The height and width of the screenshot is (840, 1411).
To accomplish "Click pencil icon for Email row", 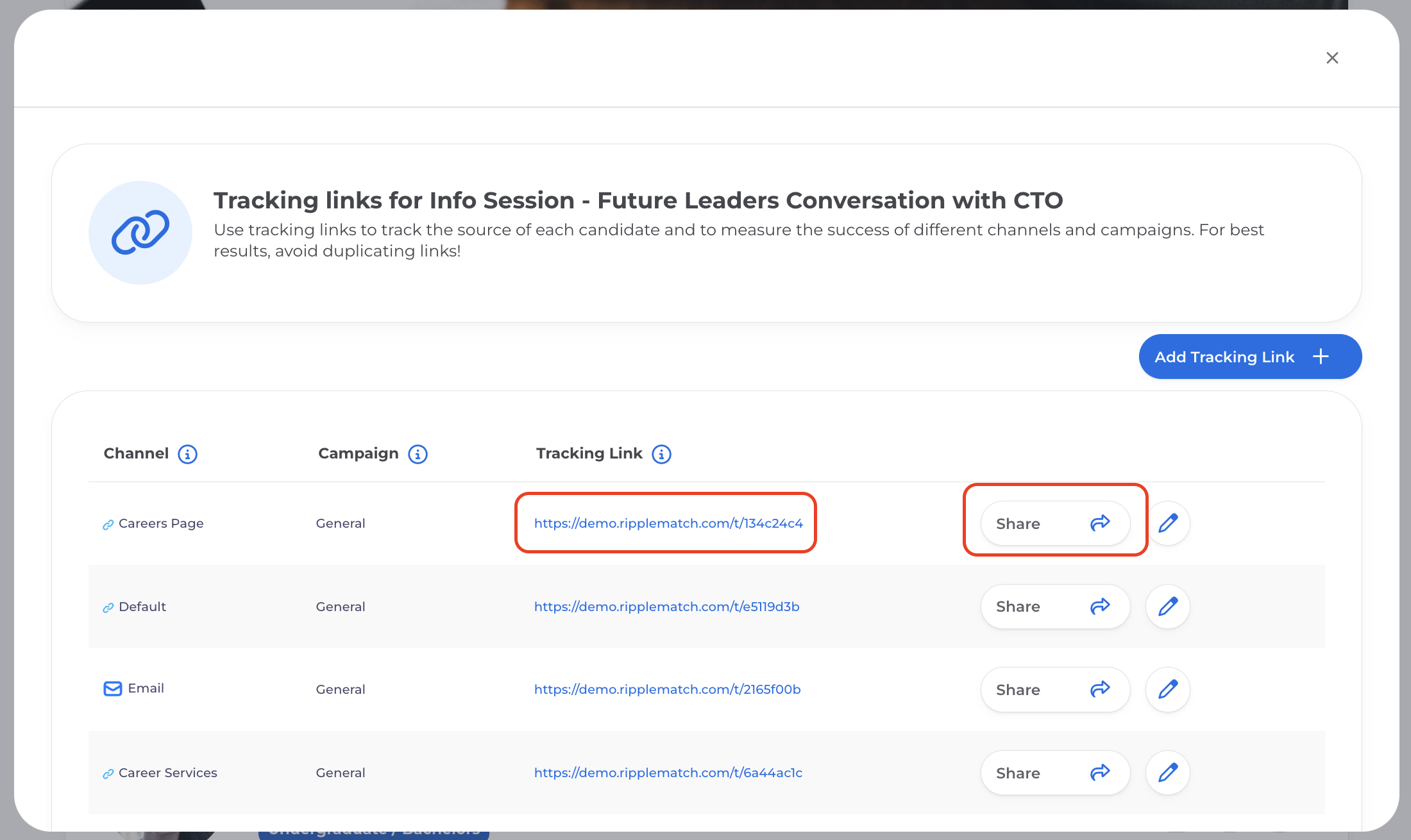I will pos(1168,689).
